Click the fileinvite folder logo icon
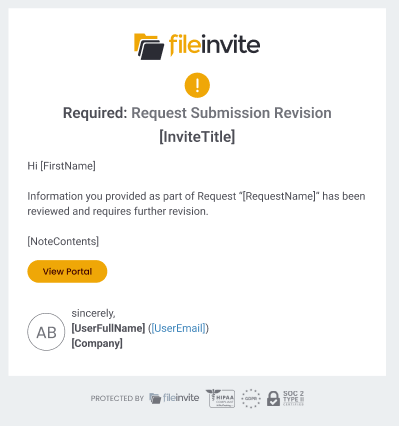Viewport: 399px width, 426px height. (149, 46)
